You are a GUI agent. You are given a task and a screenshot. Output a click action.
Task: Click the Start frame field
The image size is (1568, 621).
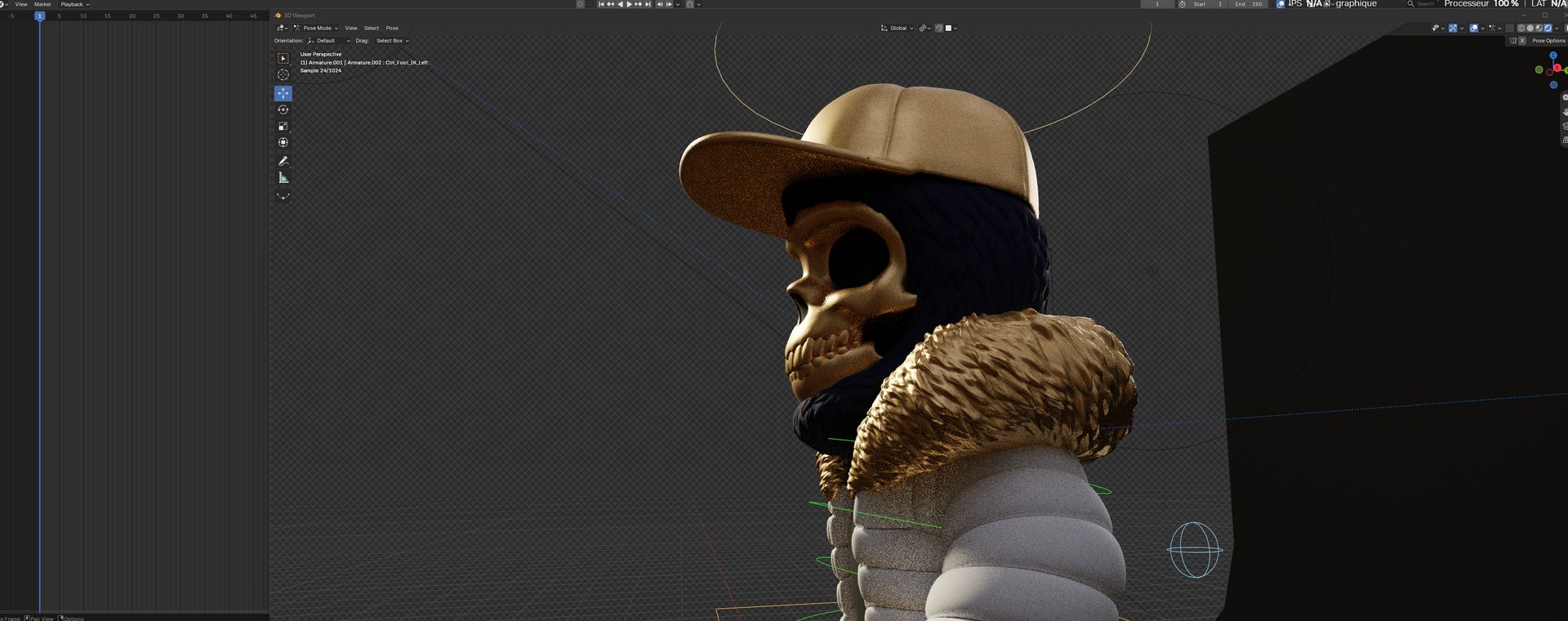(x=1208, y=4)
